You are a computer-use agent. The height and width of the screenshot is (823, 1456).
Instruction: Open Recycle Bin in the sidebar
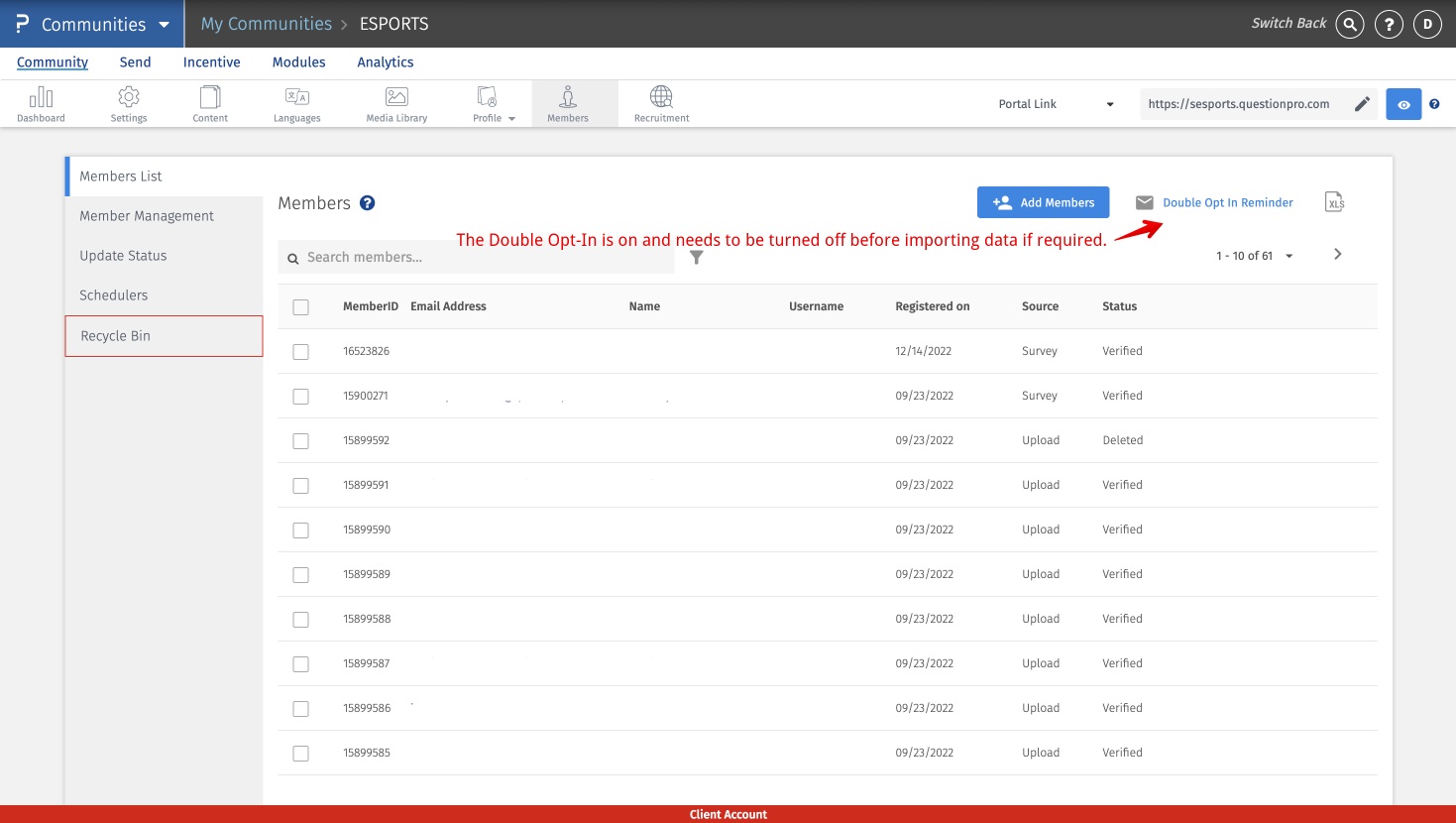tap(164, 336)
